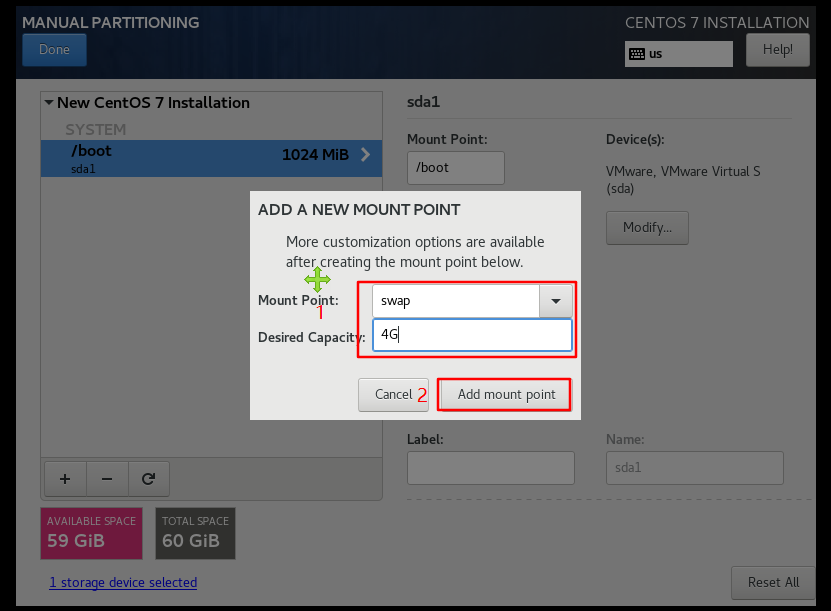
Task: Select the /boot sda1 partition row
Action: [x=211, y=158]
